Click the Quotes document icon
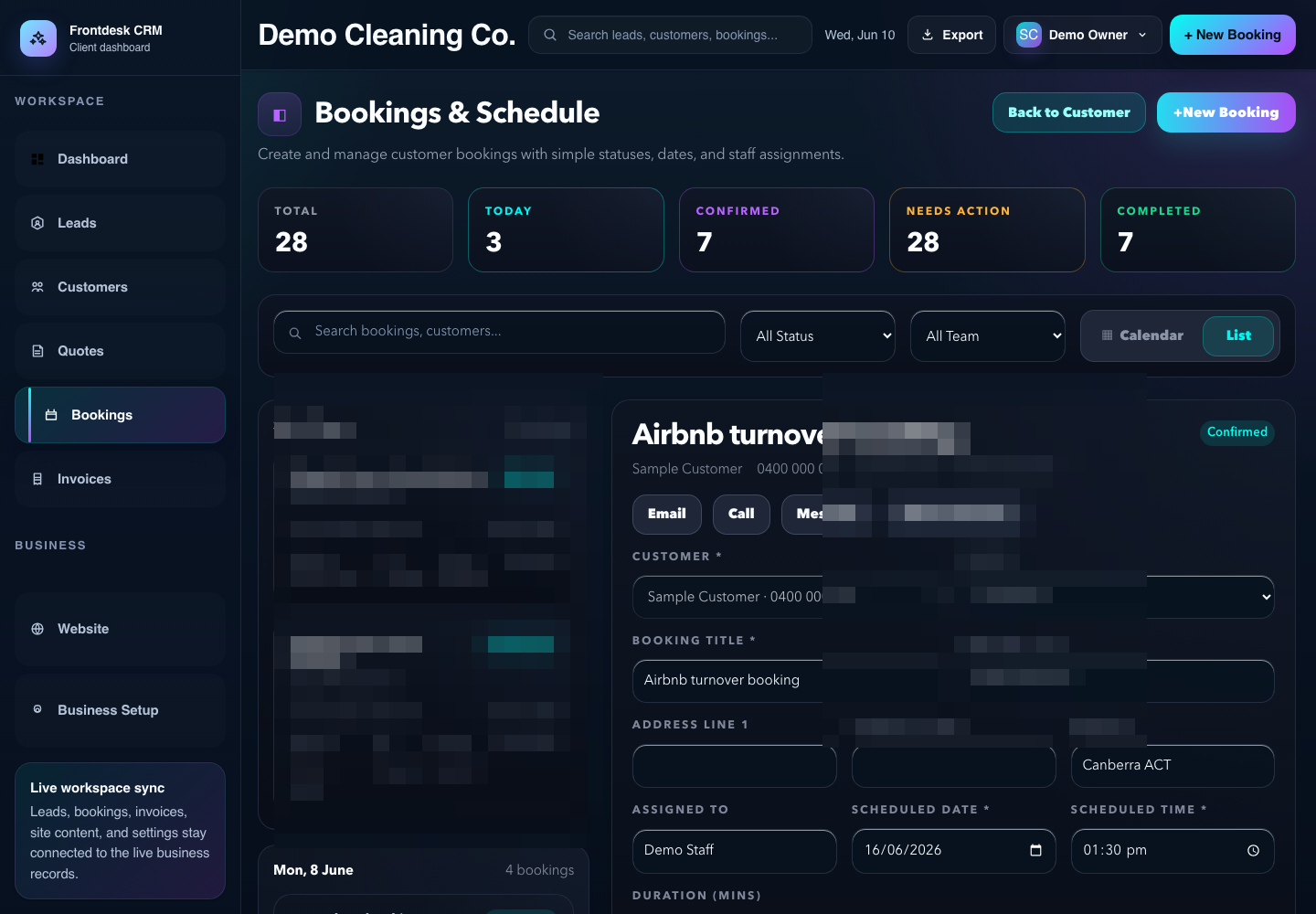1316x914 pixels. click(x=37, y=351)
